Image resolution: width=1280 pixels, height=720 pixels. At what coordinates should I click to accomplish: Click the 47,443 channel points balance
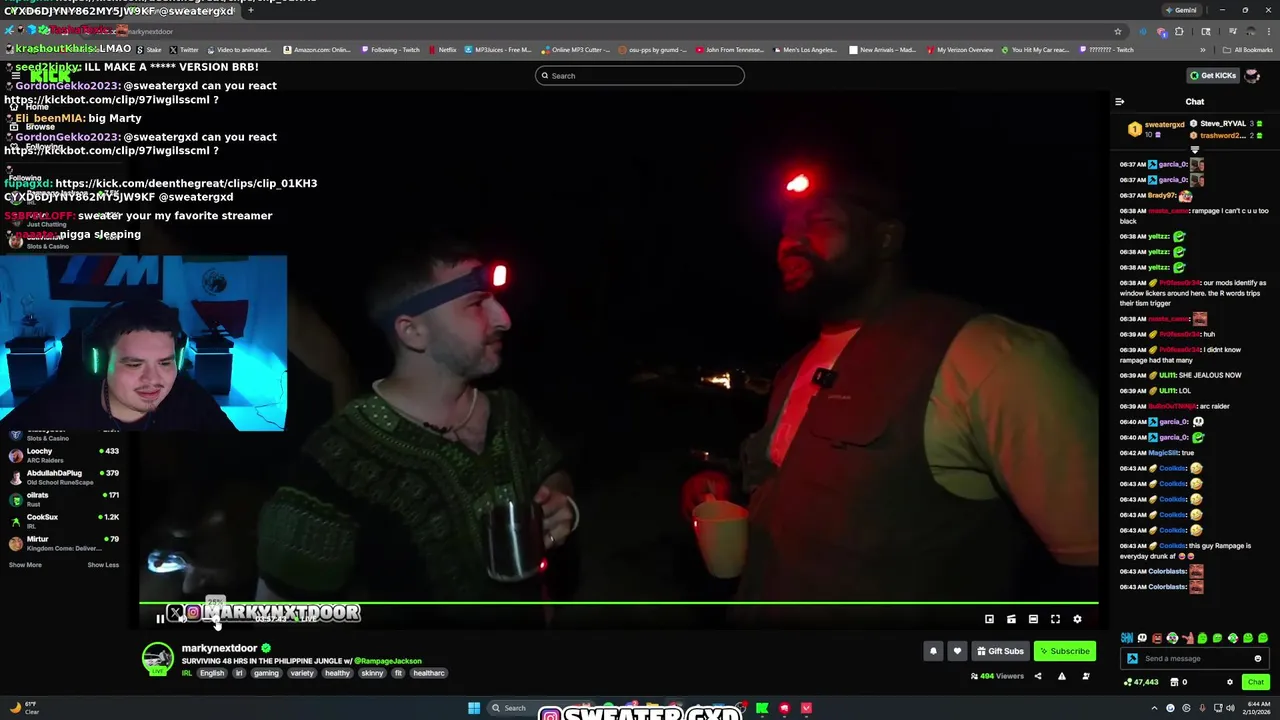1141,682
